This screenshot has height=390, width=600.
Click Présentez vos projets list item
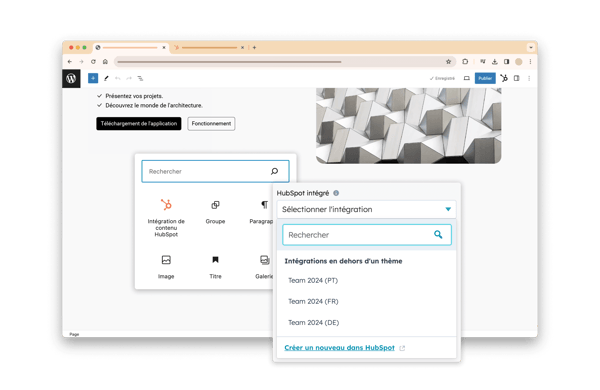tap(134, 96)
